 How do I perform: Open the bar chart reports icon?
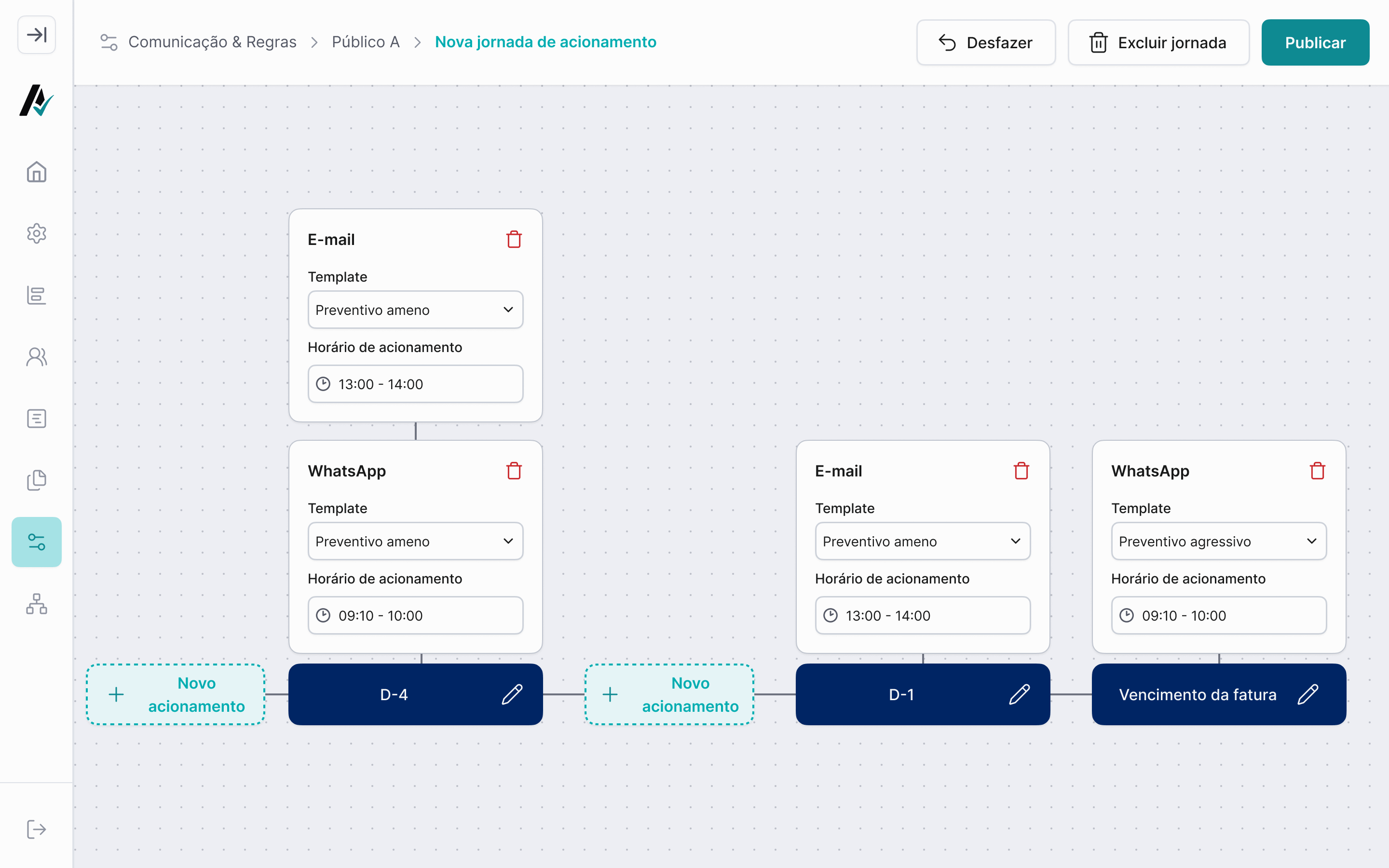37,295
